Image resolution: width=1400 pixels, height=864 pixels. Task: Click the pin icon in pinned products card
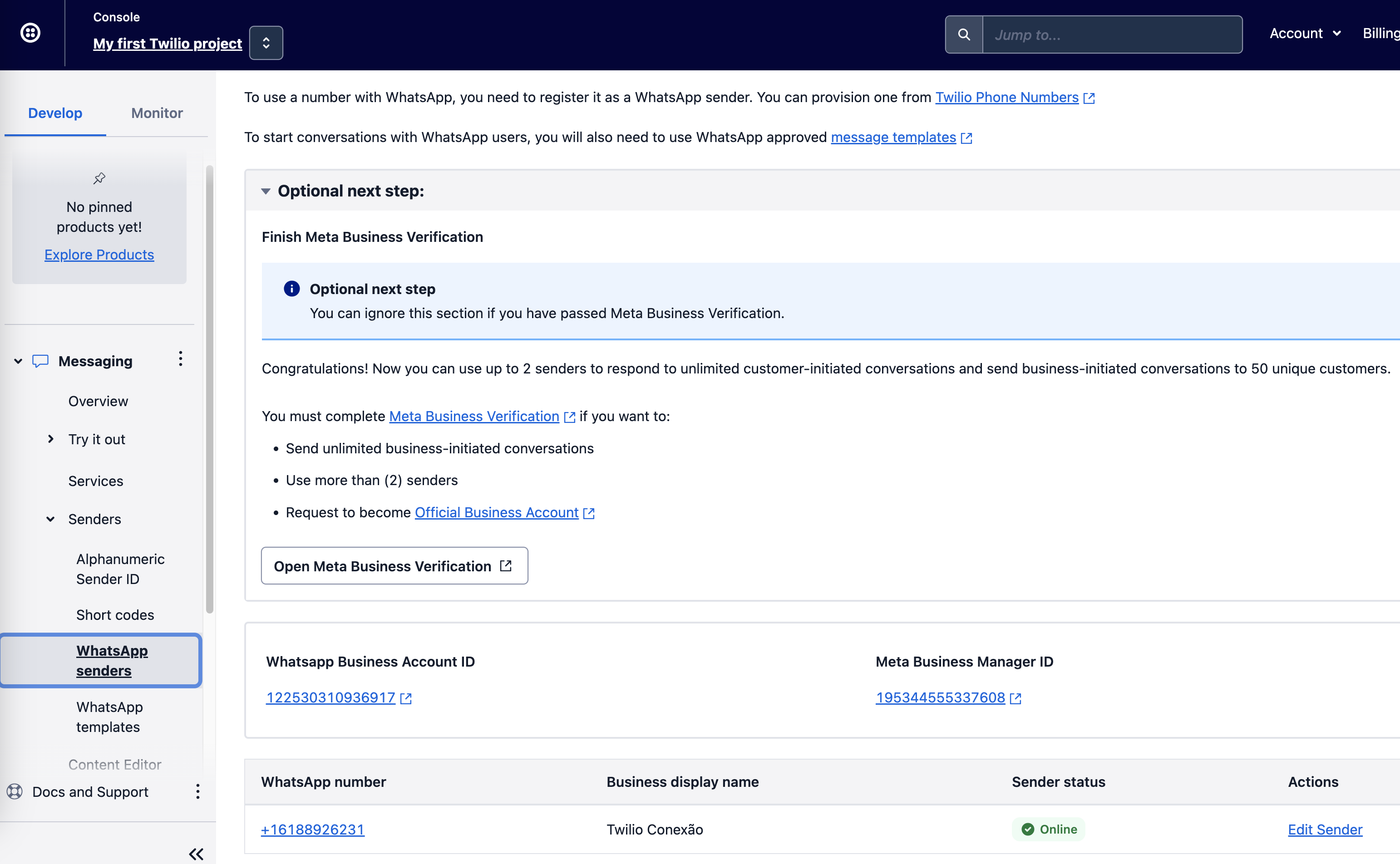pyautogui.click(x=99, y=178)
